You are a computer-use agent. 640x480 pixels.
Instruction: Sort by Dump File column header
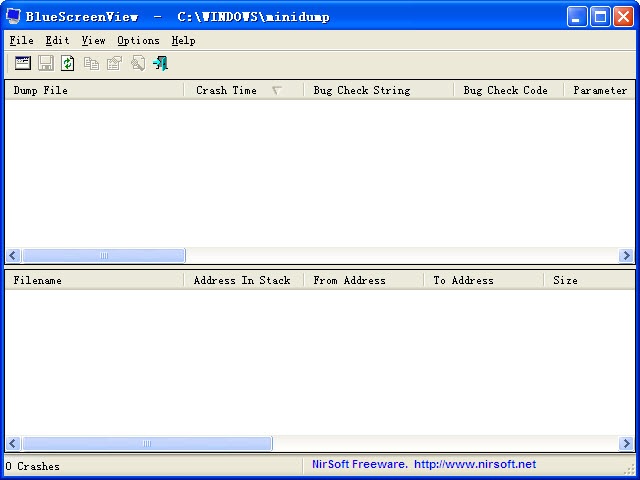[x=40, y=90]
